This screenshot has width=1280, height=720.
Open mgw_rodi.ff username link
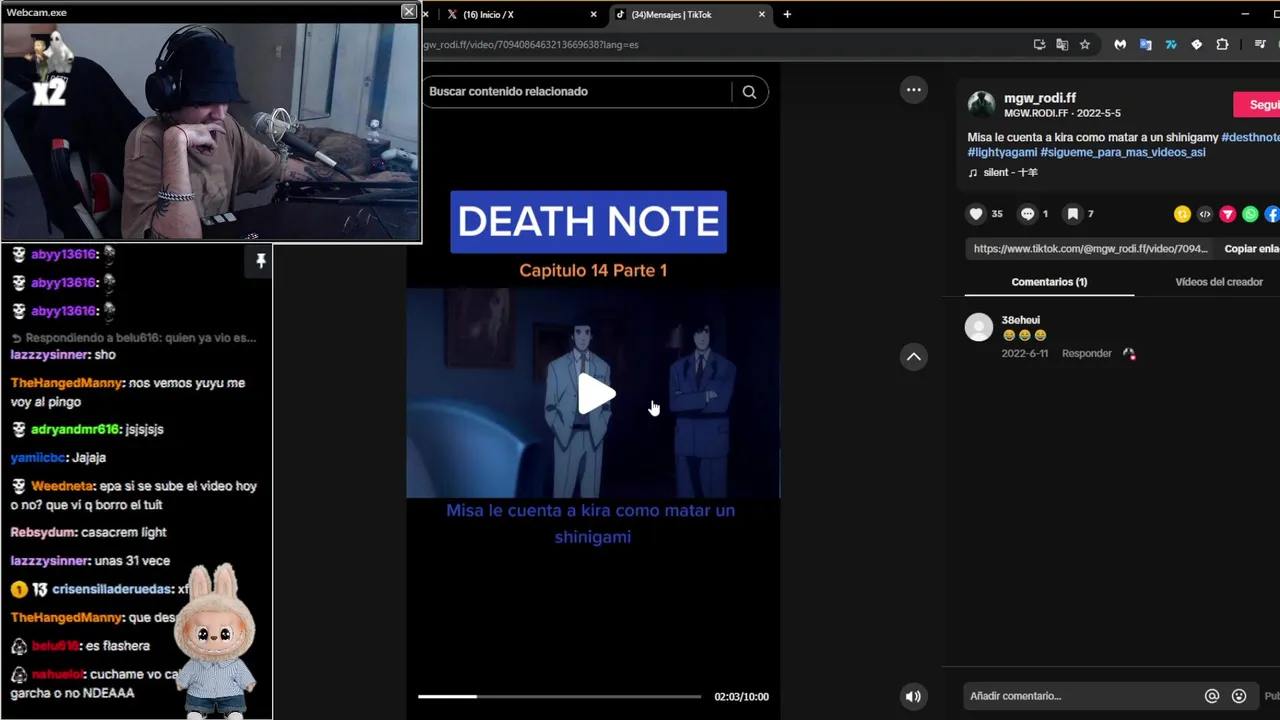[x=1040, y=98]
